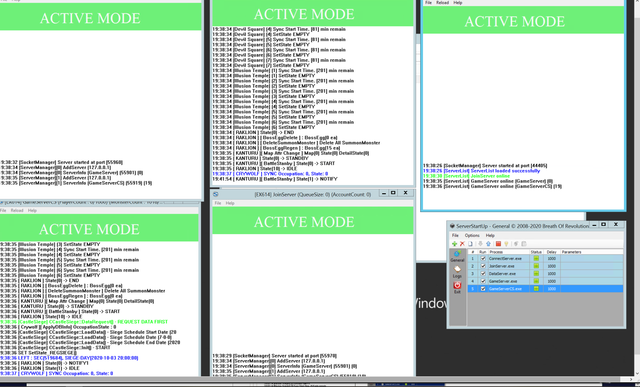Click the green plus Add process icon
The height and width of the screenshot is (387, 640).
[454, 244]
